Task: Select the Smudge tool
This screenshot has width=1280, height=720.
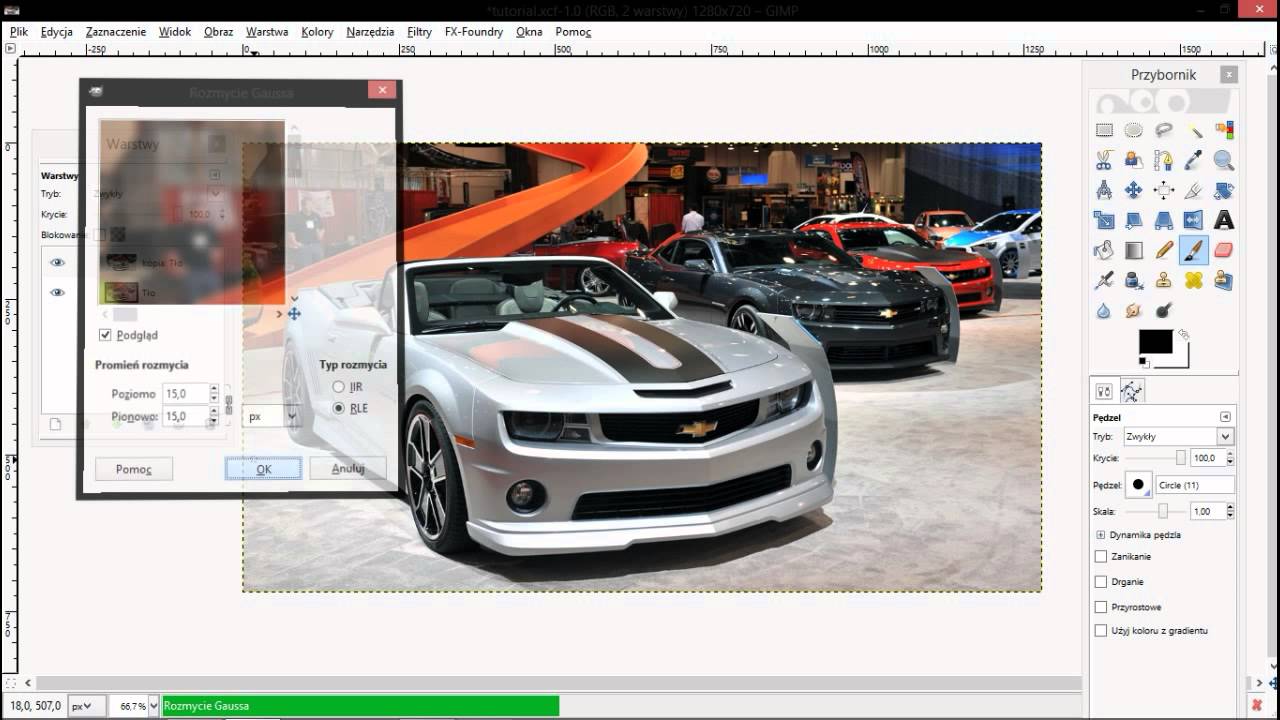Action: coord(1134,310)
